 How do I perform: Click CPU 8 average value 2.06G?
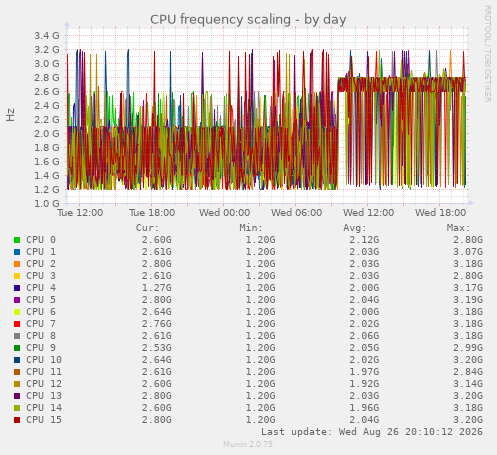coord(364,336)
